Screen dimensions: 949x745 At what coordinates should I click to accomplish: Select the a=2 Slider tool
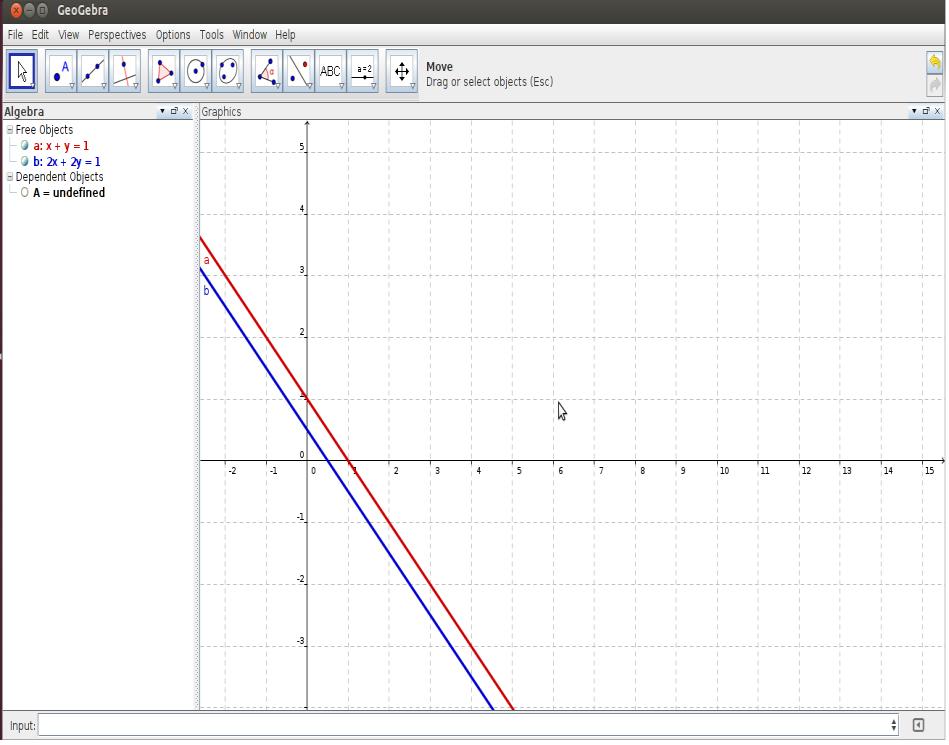(363, 71)
